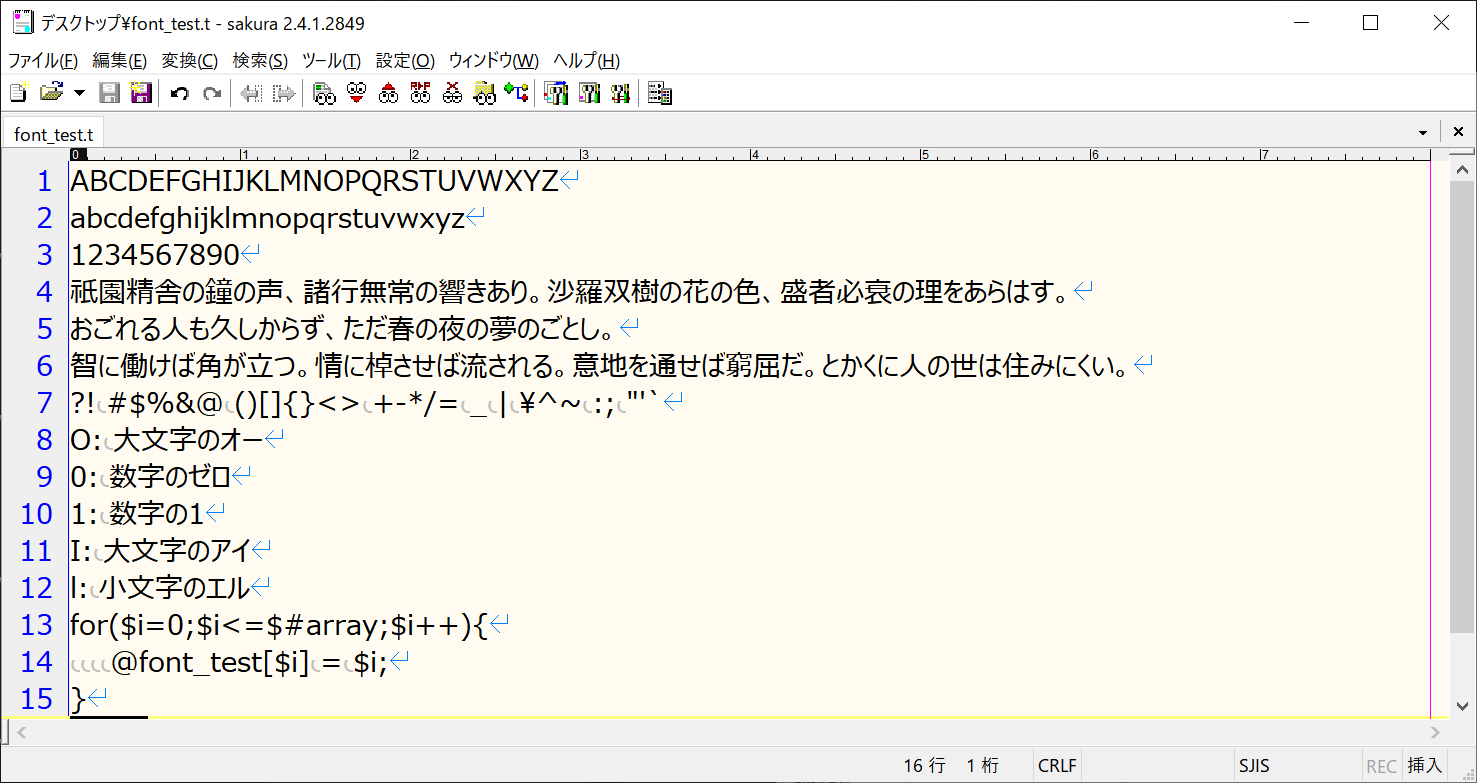
Task: Find next match using down-arrow eyes icon
Action: click(x=355, y=94)
